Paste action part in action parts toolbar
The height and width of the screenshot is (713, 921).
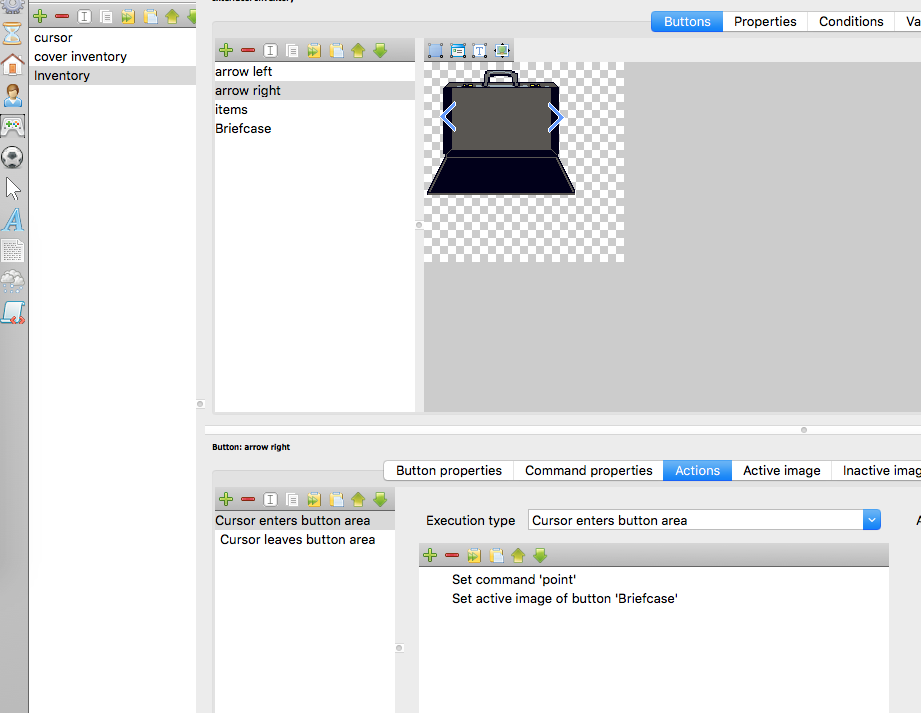click(496, 555)
